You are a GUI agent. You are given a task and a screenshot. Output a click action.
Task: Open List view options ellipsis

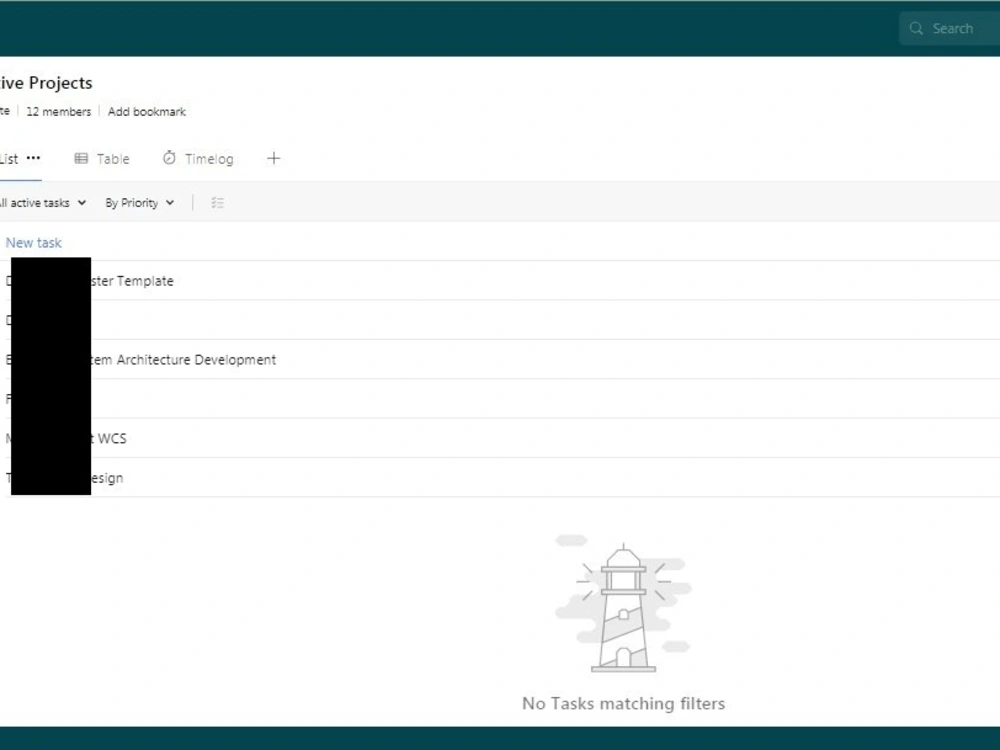[33, 158]
